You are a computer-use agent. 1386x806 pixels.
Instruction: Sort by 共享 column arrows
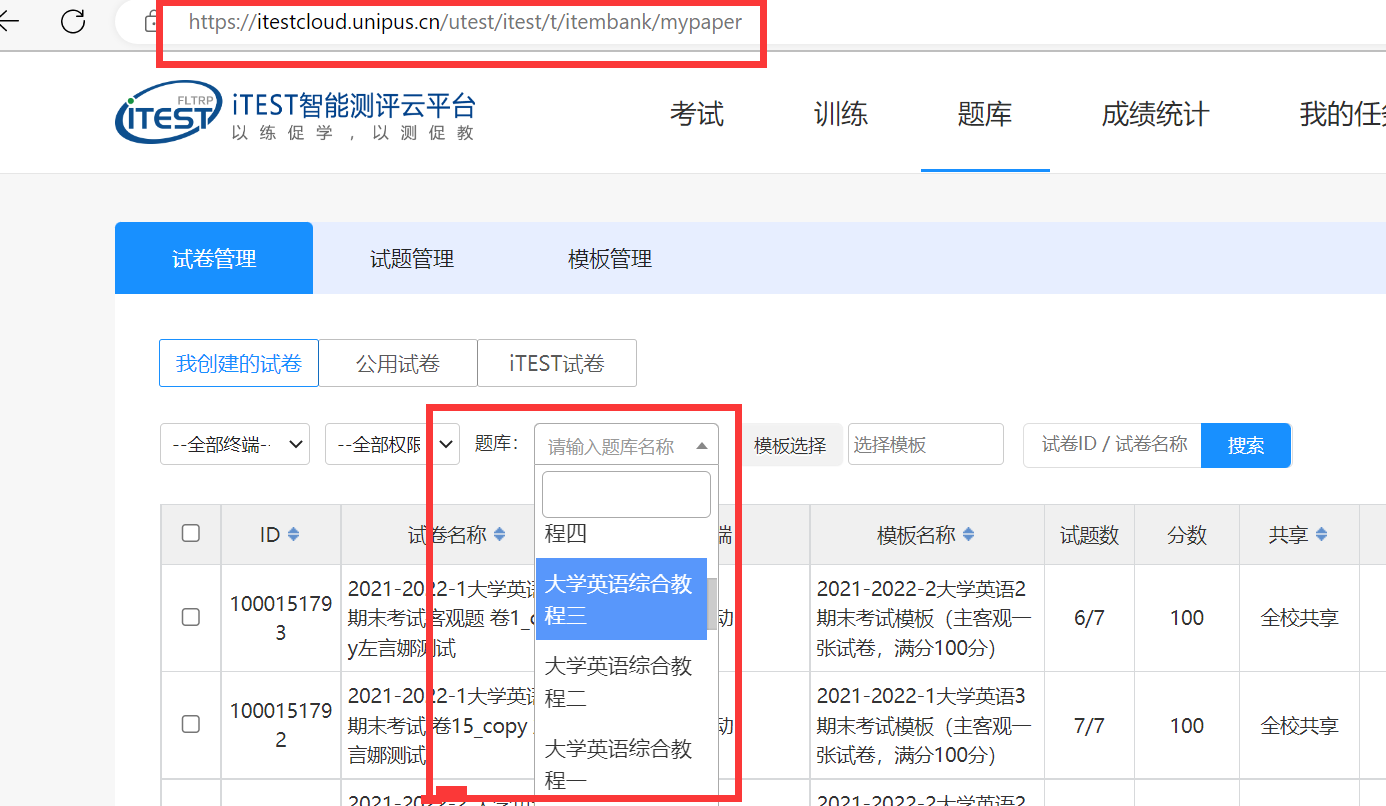(x=1321, y=535)
